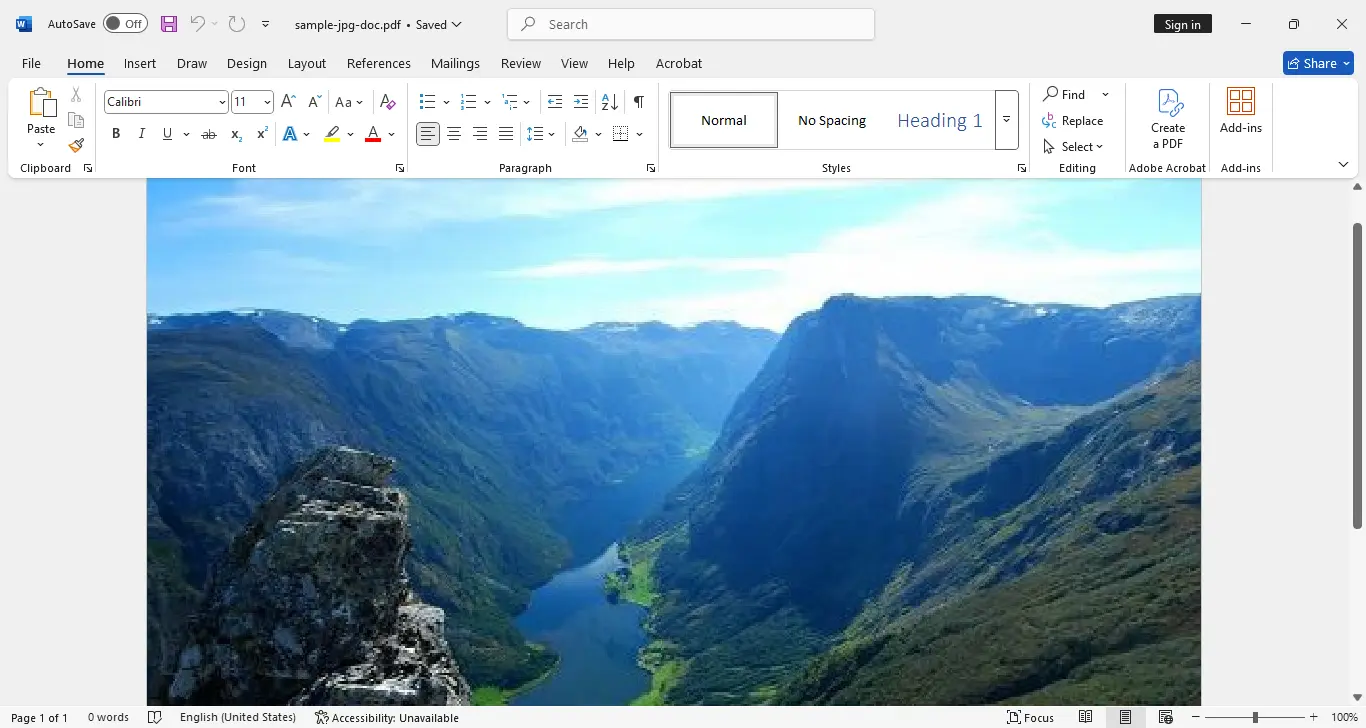Align text to the right
The width and height of the screenshot is (1366, 728).
pos(480,134)
